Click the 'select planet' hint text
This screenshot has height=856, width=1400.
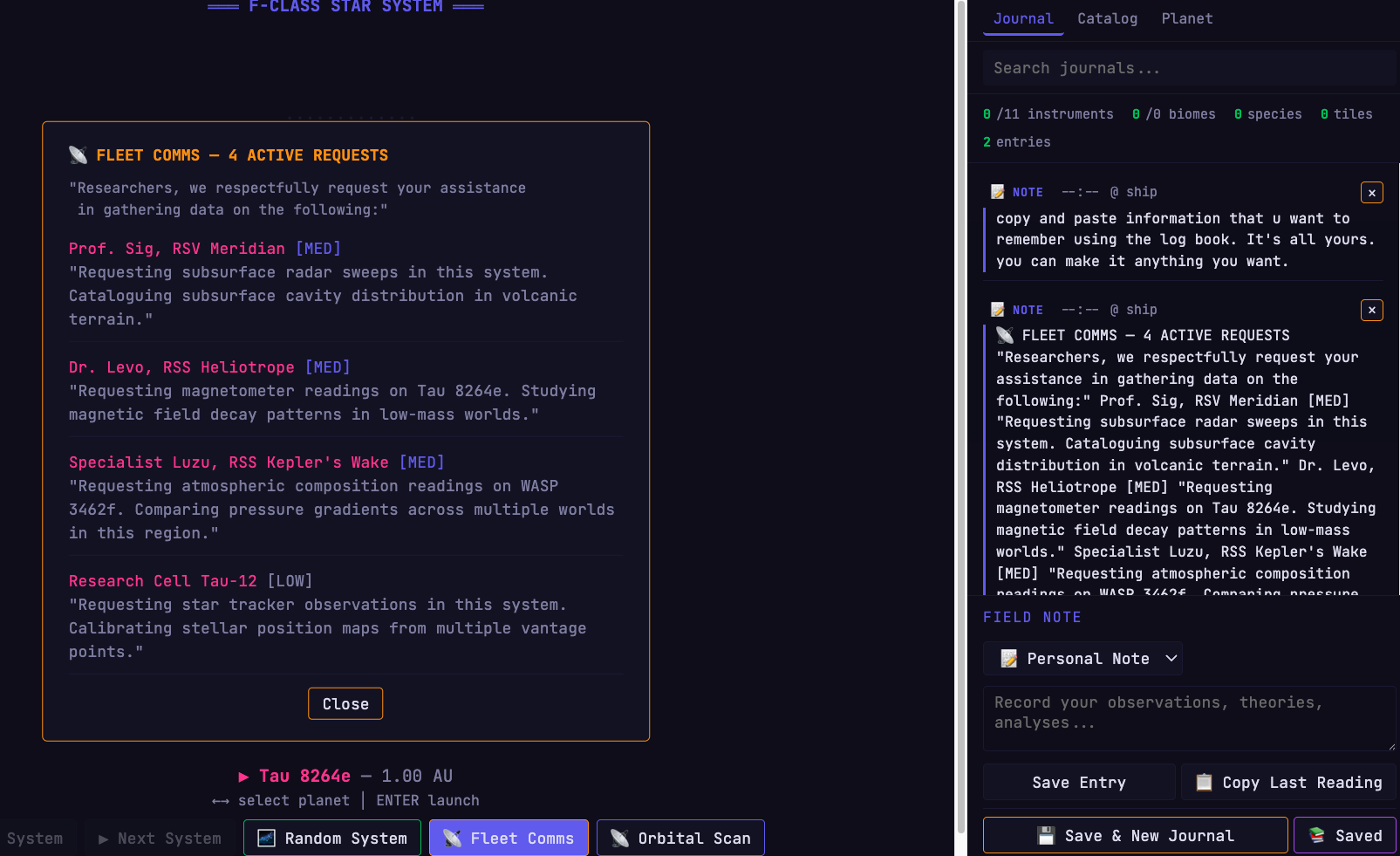point(294,800)
